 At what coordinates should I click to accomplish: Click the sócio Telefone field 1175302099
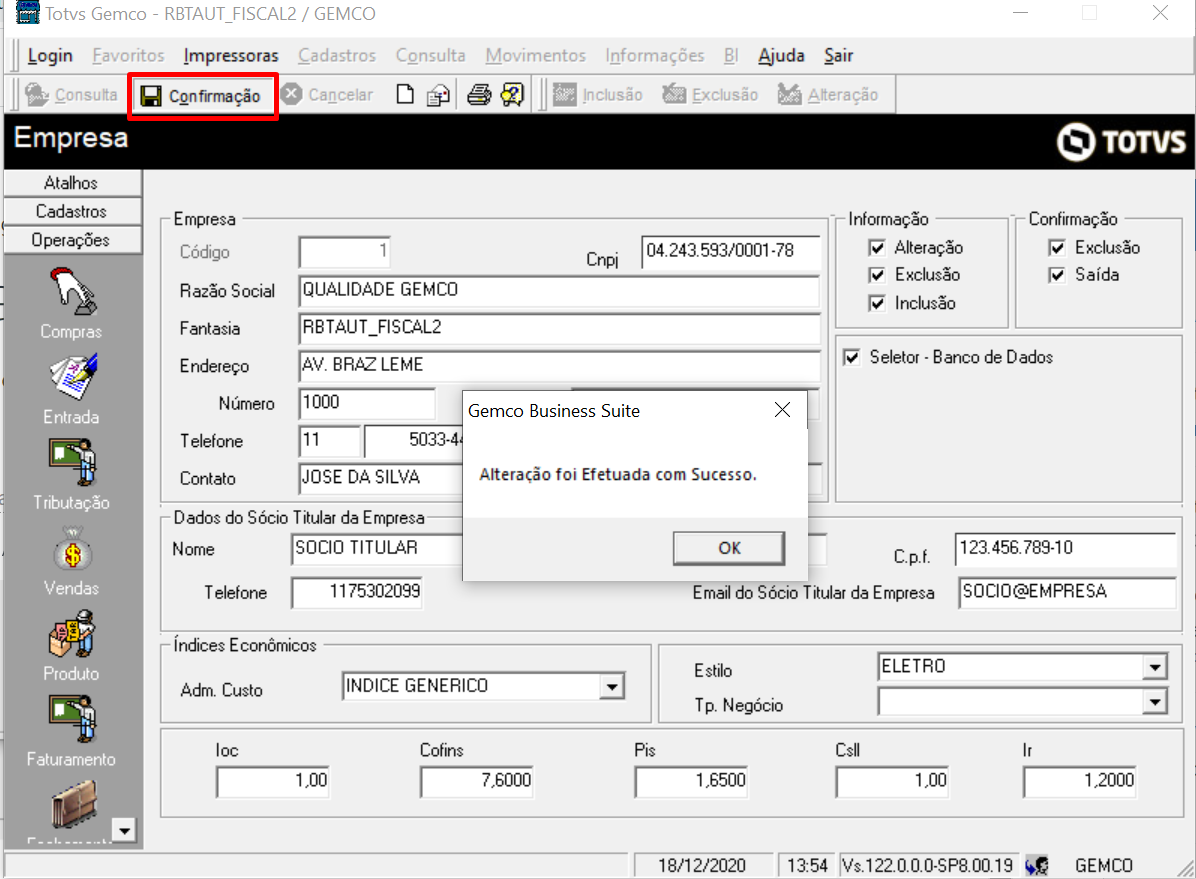coord(357,593)
